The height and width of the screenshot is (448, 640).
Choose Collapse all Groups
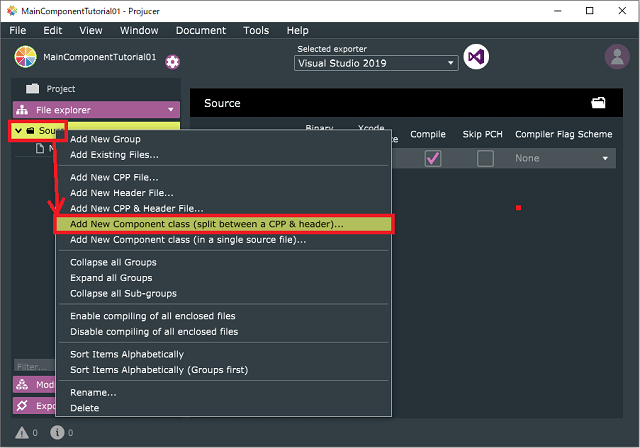tap(223, 262)
